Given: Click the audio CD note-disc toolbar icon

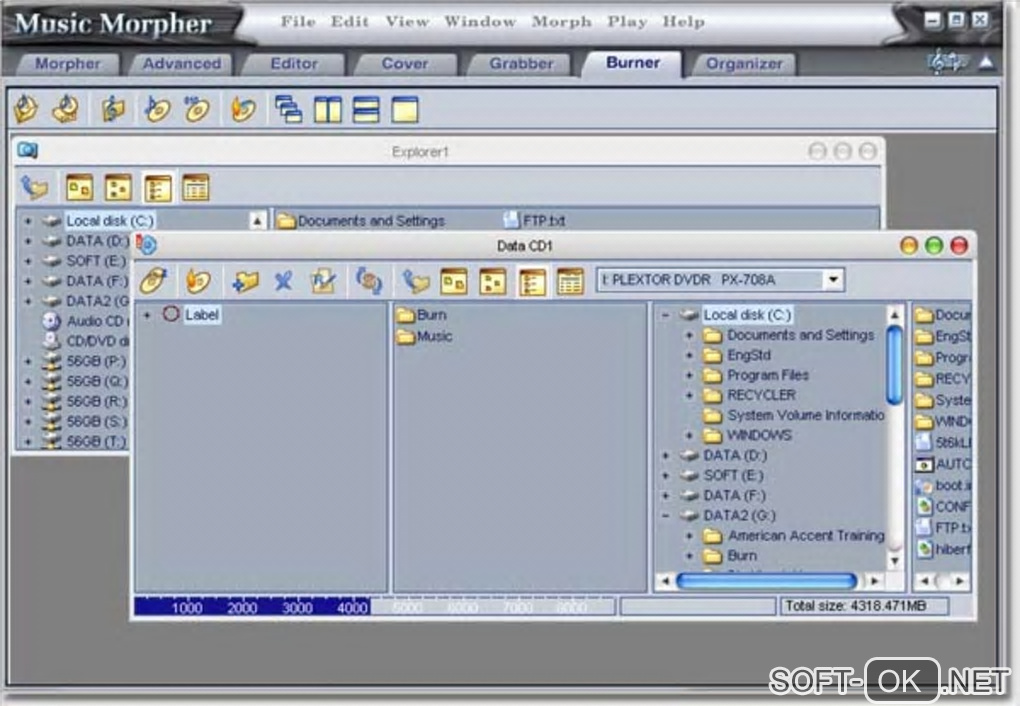Looking at the screenshot, I should 157,109.
